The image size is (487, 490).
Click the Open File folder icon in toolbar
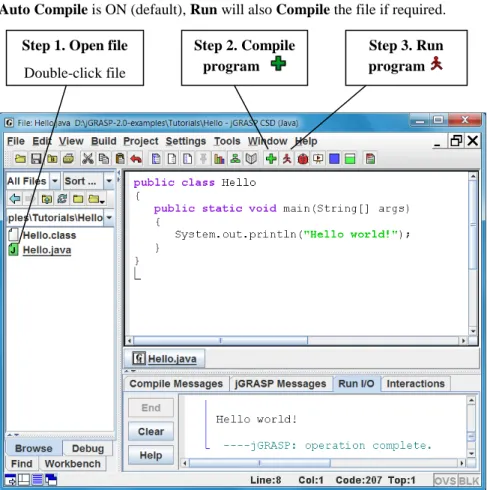click(20, 159)
